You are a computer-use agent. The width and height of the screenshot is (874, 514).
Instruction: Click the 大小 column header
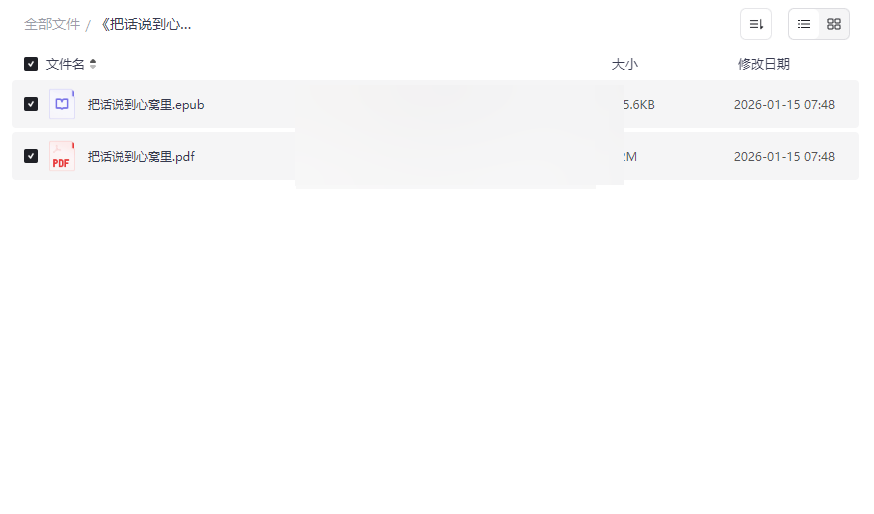[625, 64]
